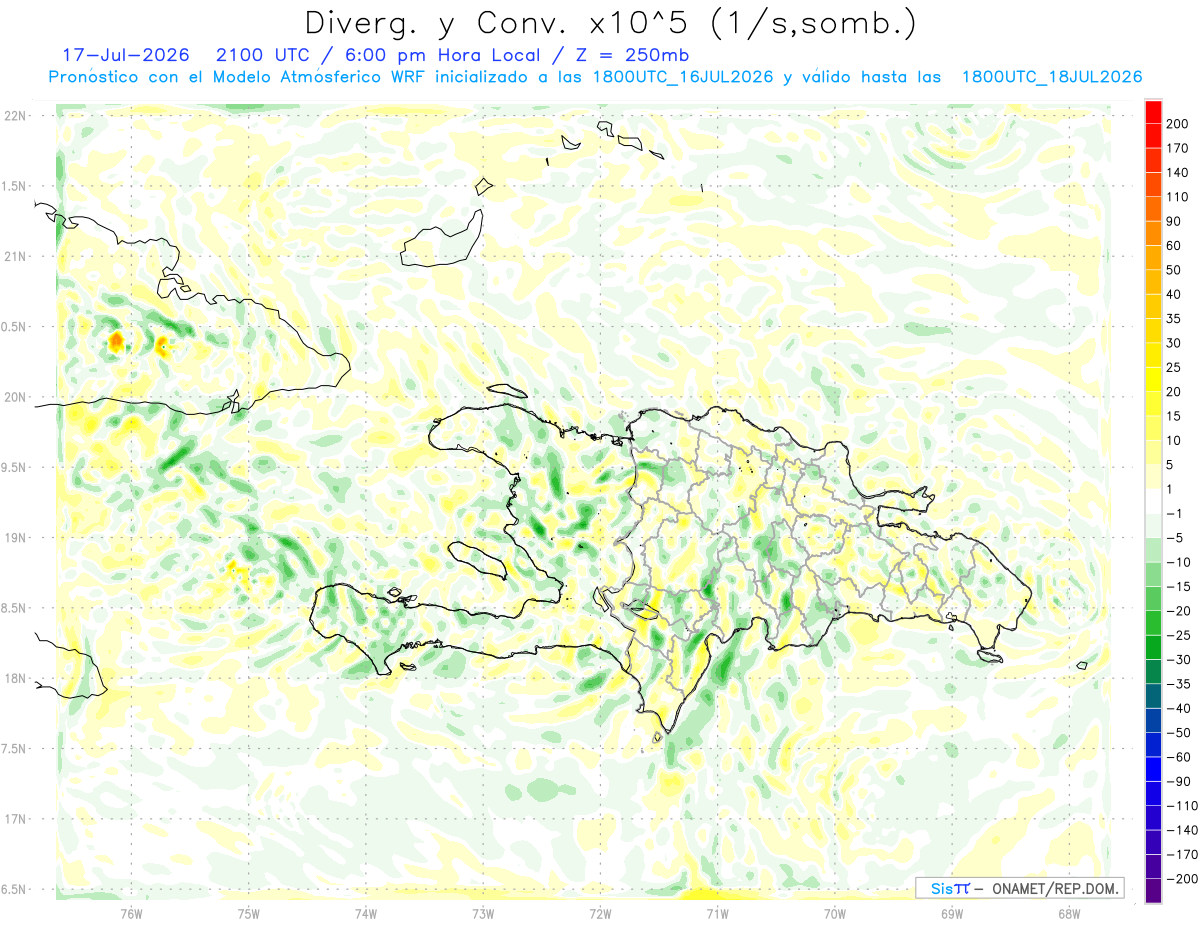
Task: Click the initialization time '1800UTC_16JUL2026'
Action: click(x=682, y=77)
